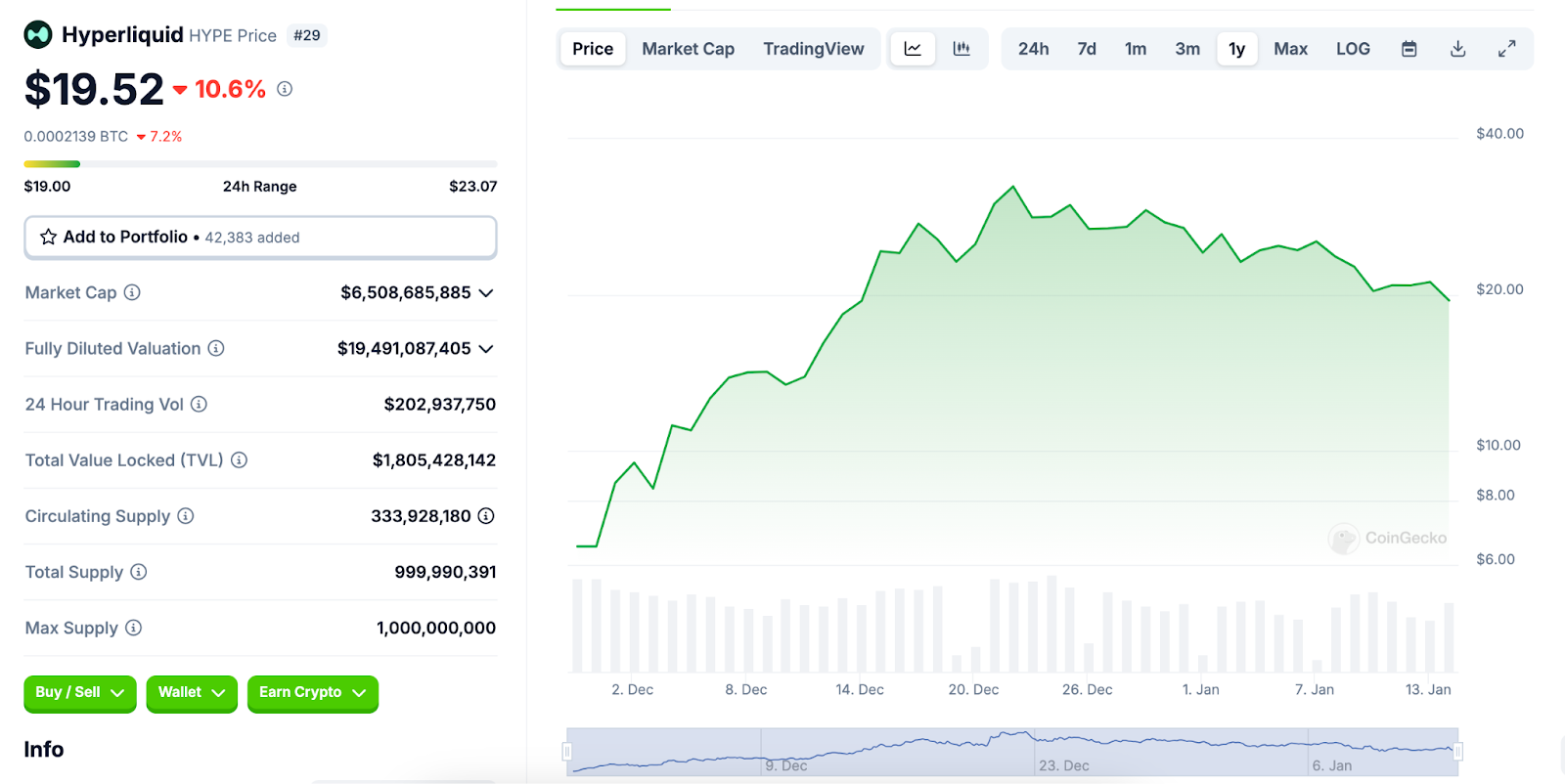Switch to candlestick chart view icon
Screen dimensions: 1565x784
coord(961,49)
